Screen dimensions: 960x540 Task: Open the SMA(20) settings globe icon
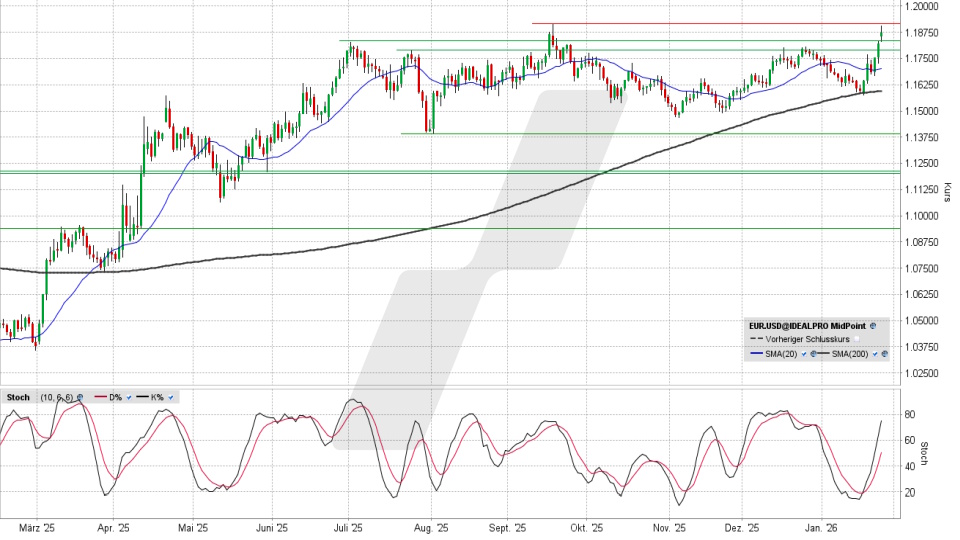click(x=812, y=354)
